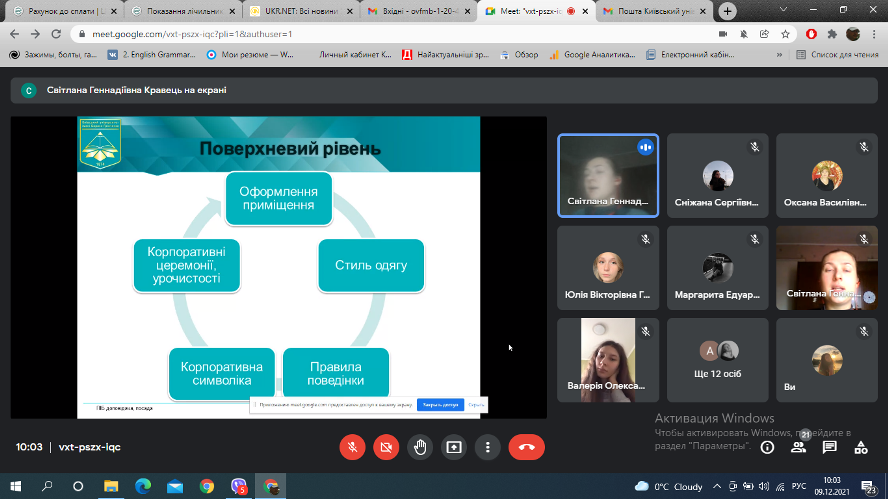
Task: Open the chat panel
Action: point(830,447)
